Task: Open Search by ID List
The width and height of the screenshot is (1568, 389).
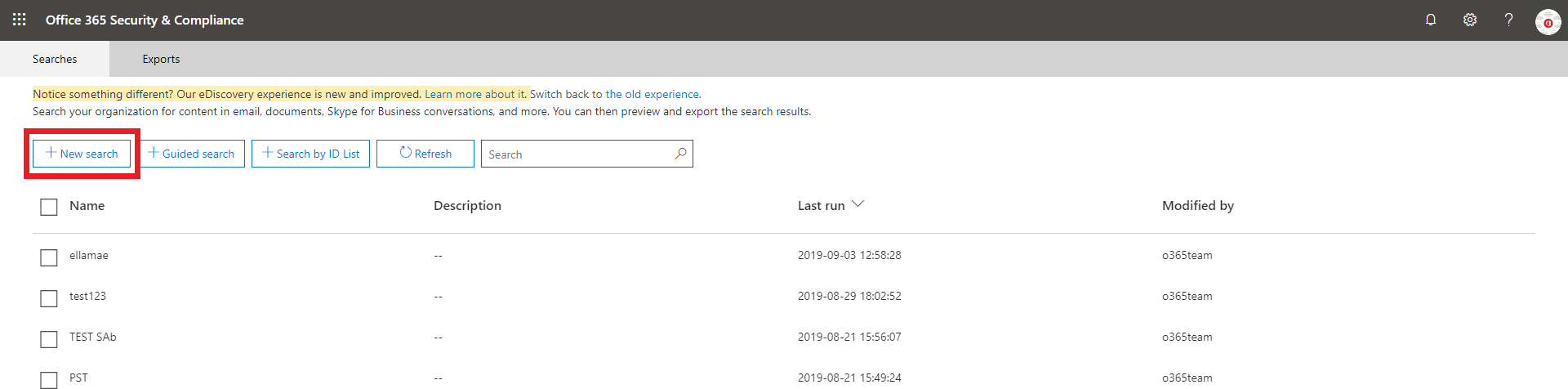Action: point(310,154)
